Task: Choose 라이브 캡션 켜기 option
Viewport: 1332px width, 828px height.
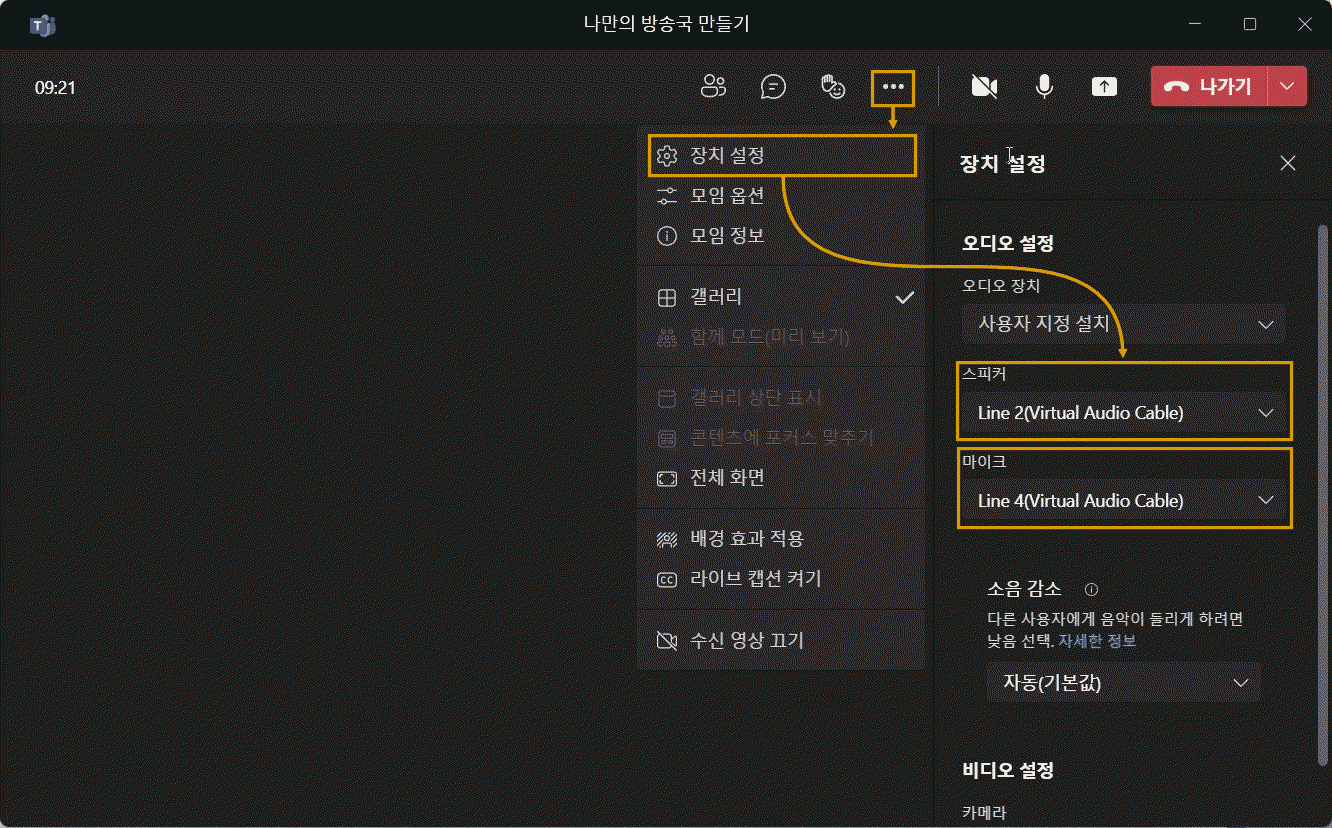Action: coord(781,579)
